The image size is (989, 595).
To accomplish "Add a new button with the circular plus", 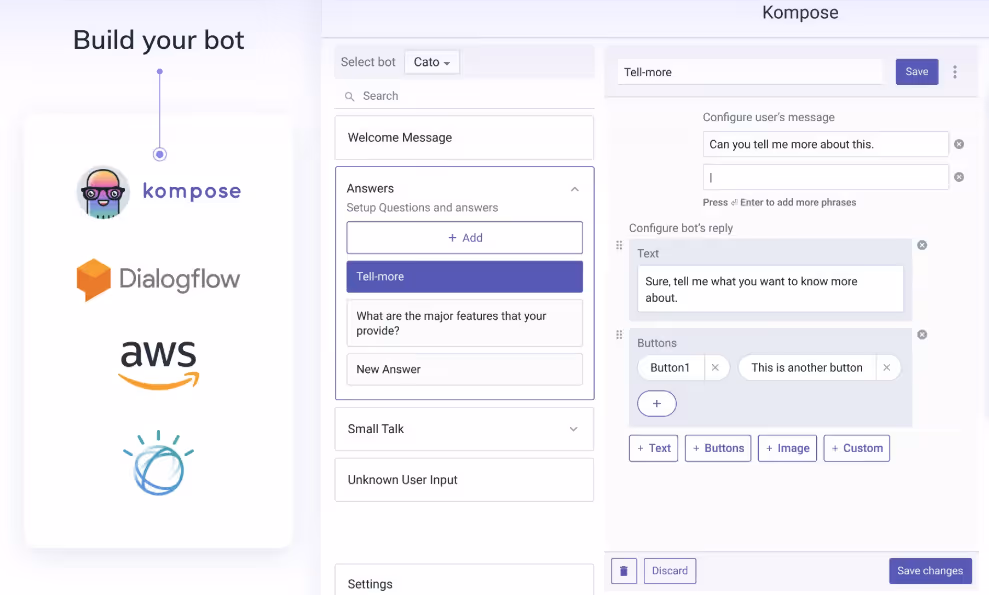I will 657,403.
